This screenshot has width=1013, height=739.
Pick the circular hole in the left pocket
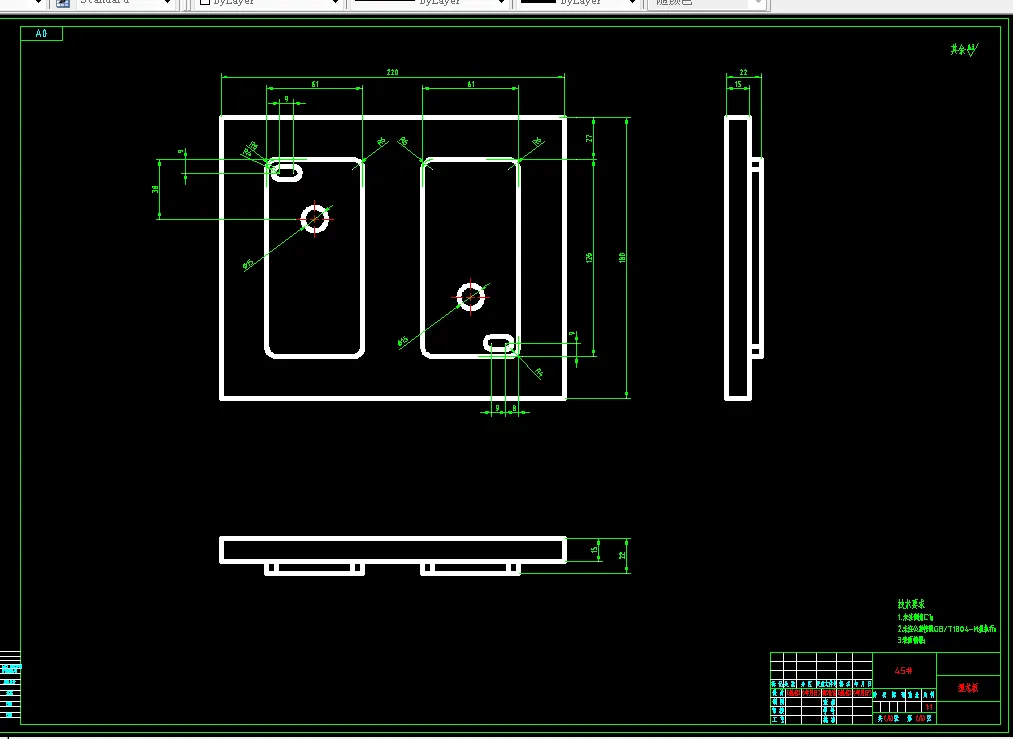(315, 219)
